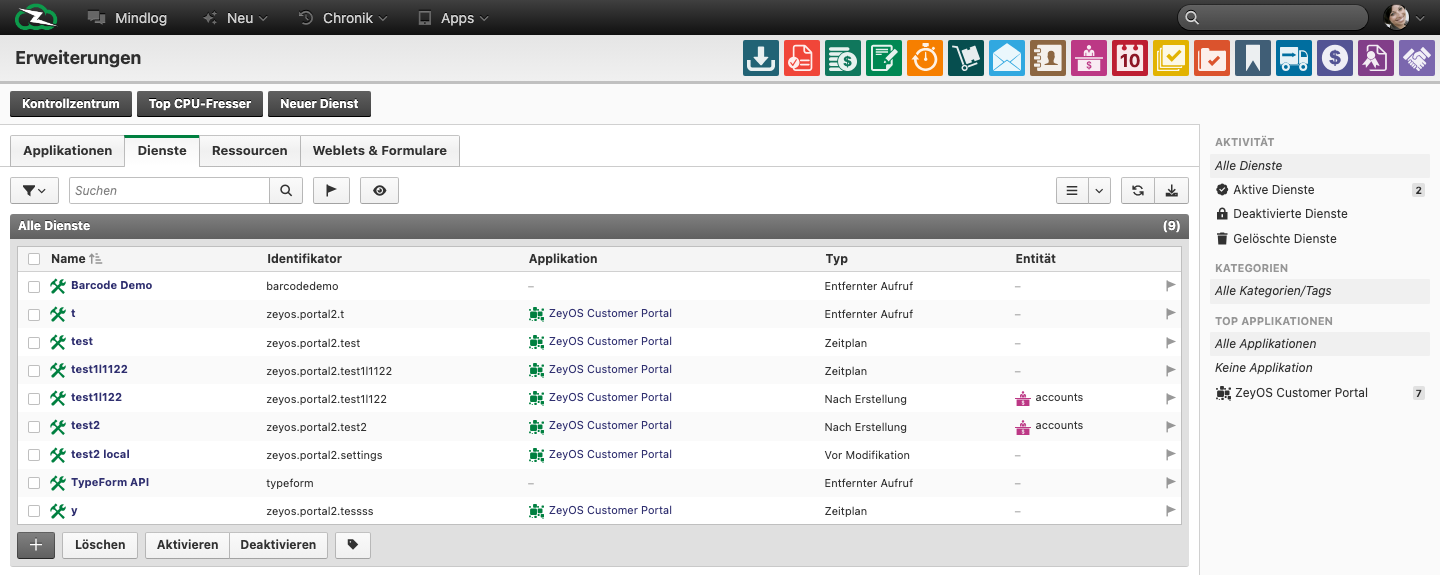Click the Löschen button
Image resolution: width=1440 pixels, height=575 pixels.
[x=100, y=545]
